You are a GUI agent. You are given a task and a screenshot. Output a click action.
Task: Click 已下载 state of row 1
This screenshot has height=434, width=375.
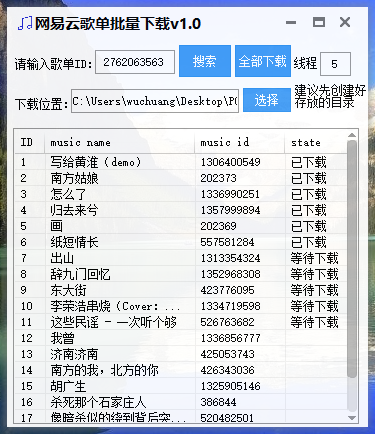(x=309, y=162)
